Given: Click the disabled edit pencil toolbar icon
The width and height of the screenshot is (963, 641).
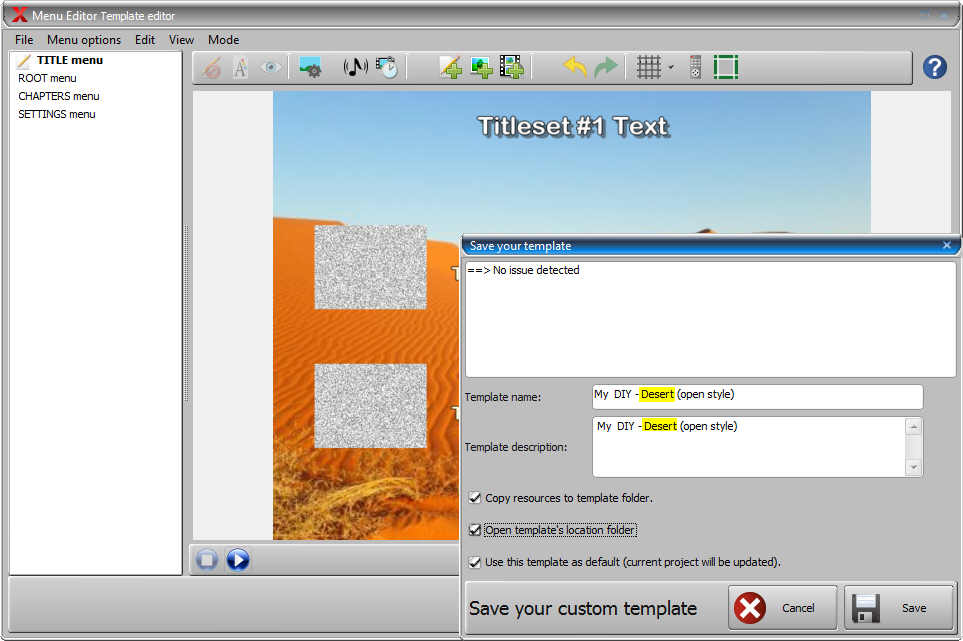Looking at the screenshot, I should (x=212, y=68).
